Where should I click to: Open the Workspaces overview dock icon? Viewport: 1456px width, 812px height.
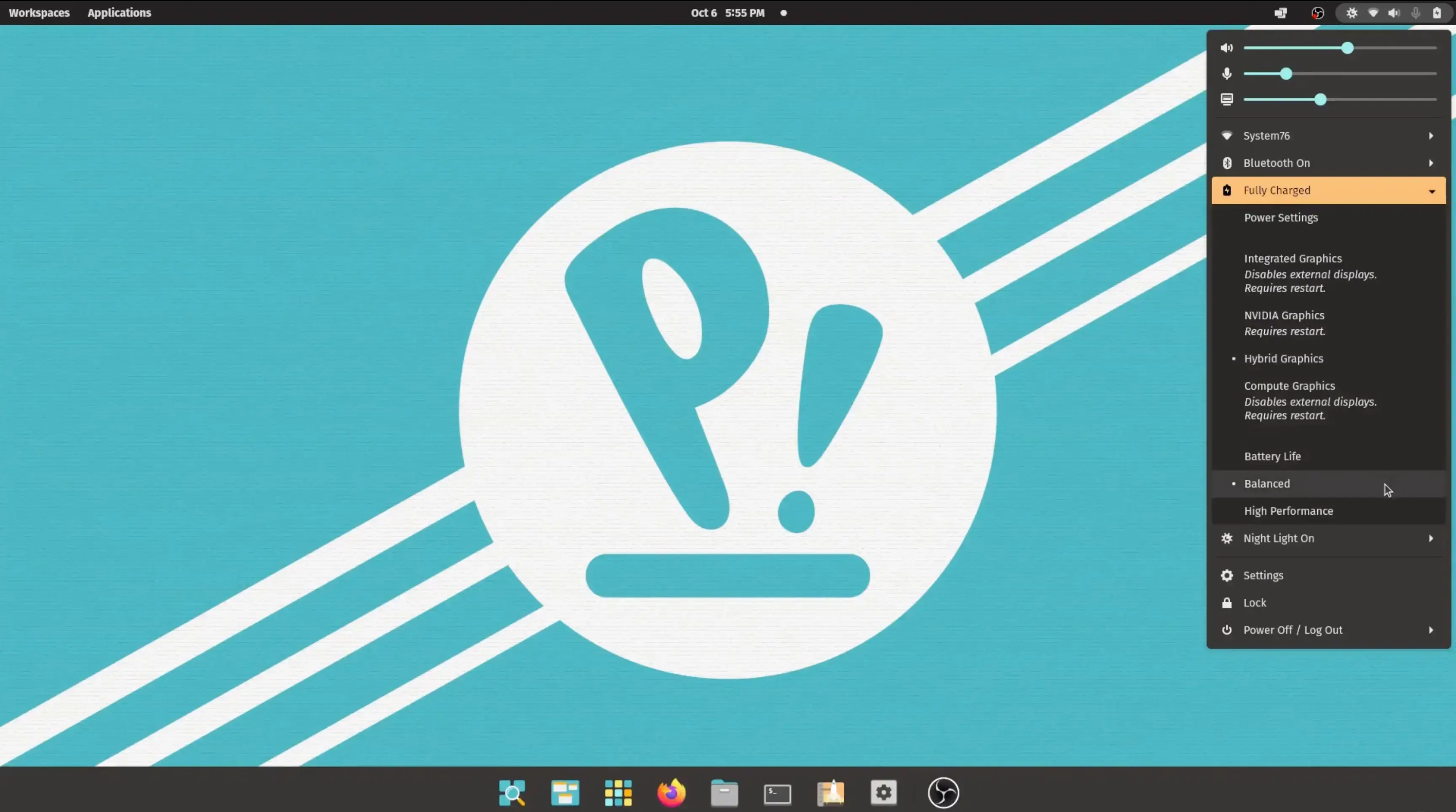(565, 792)
